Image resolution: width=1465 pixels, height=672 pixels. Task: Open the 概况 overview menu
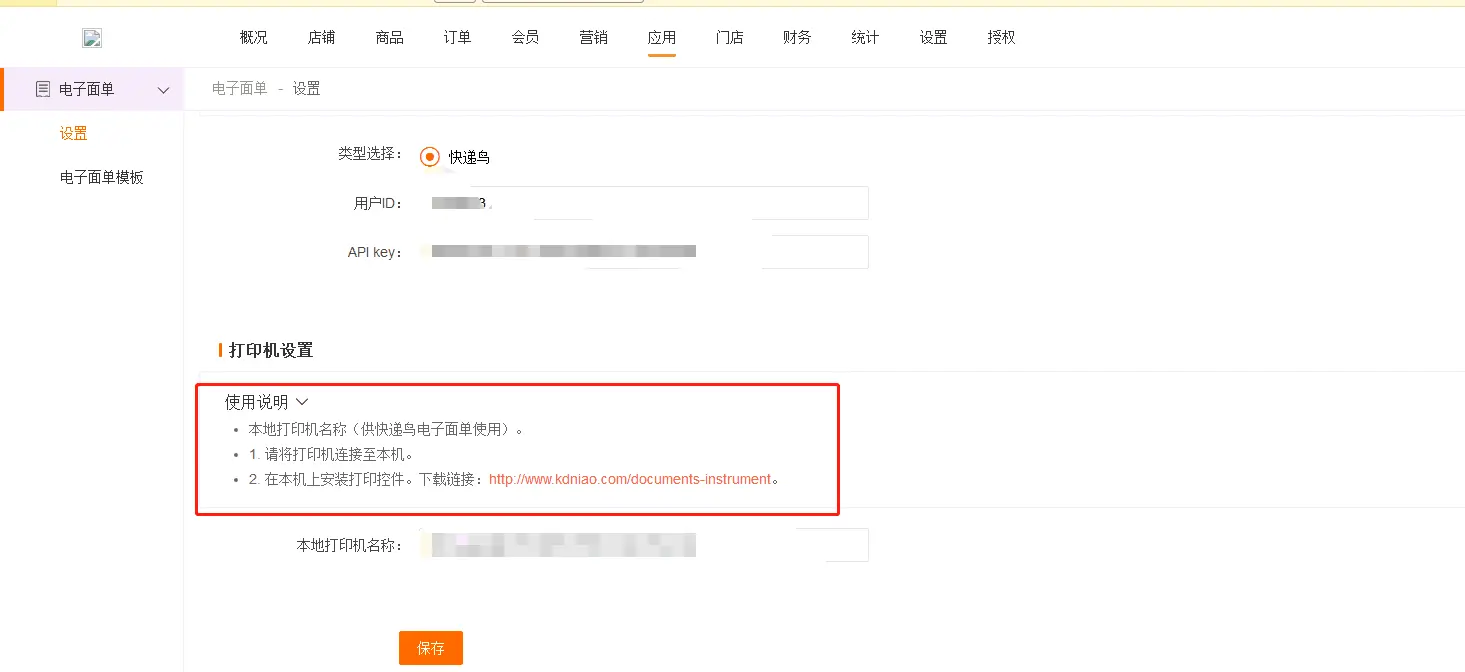pos(254,38)
